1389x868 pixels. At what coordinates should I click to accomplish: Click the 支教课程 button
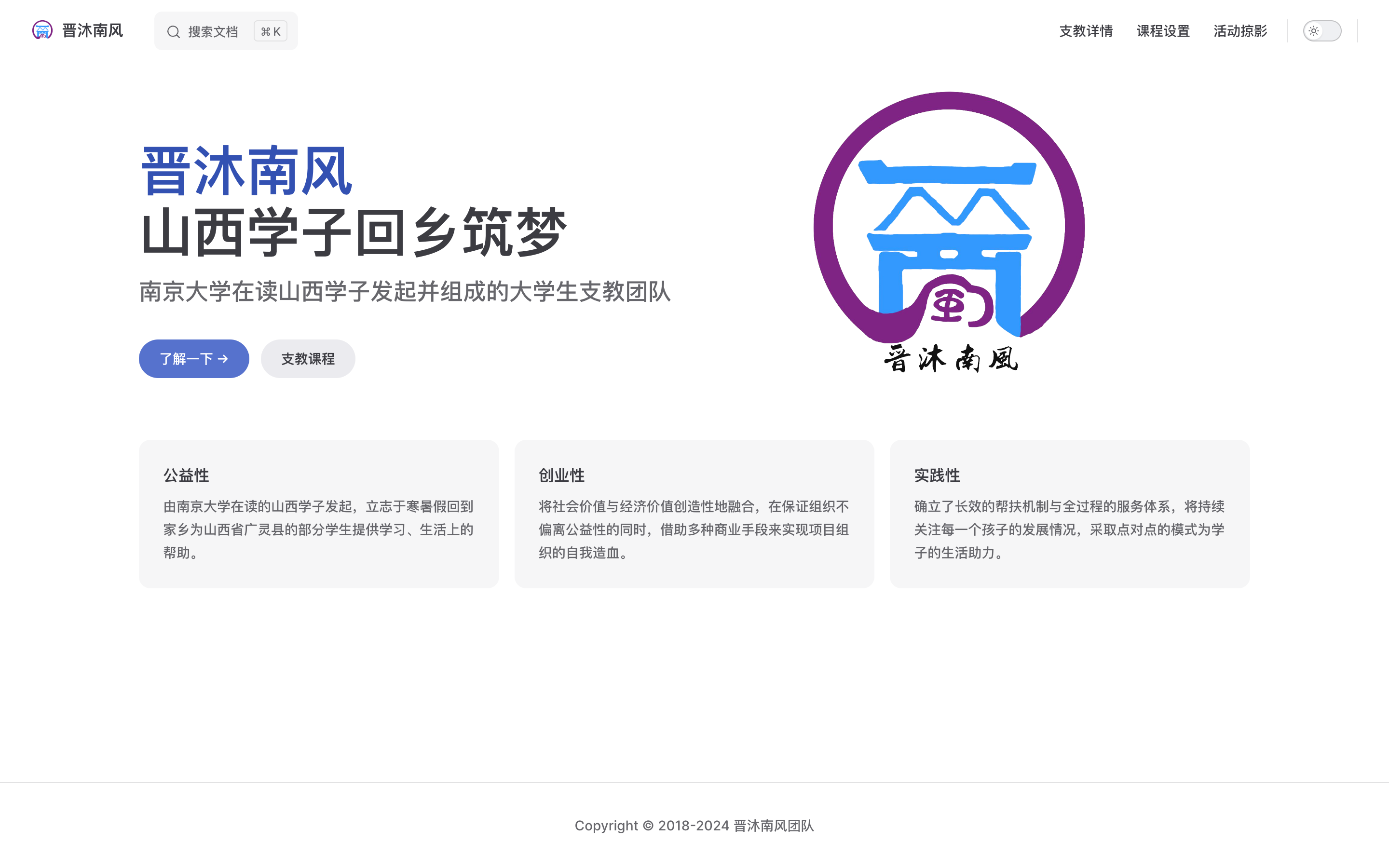point(308,358)
